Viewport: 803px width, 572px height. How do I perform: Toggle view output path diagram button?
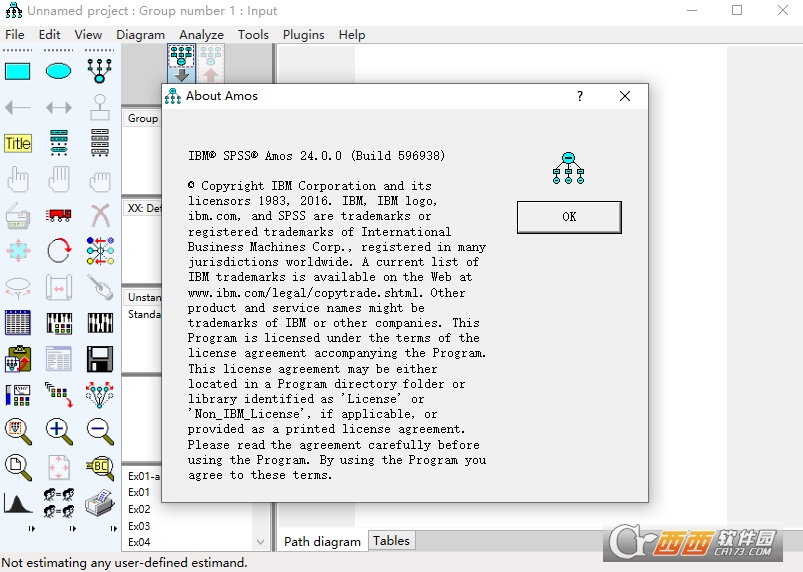tap(210, 63)
